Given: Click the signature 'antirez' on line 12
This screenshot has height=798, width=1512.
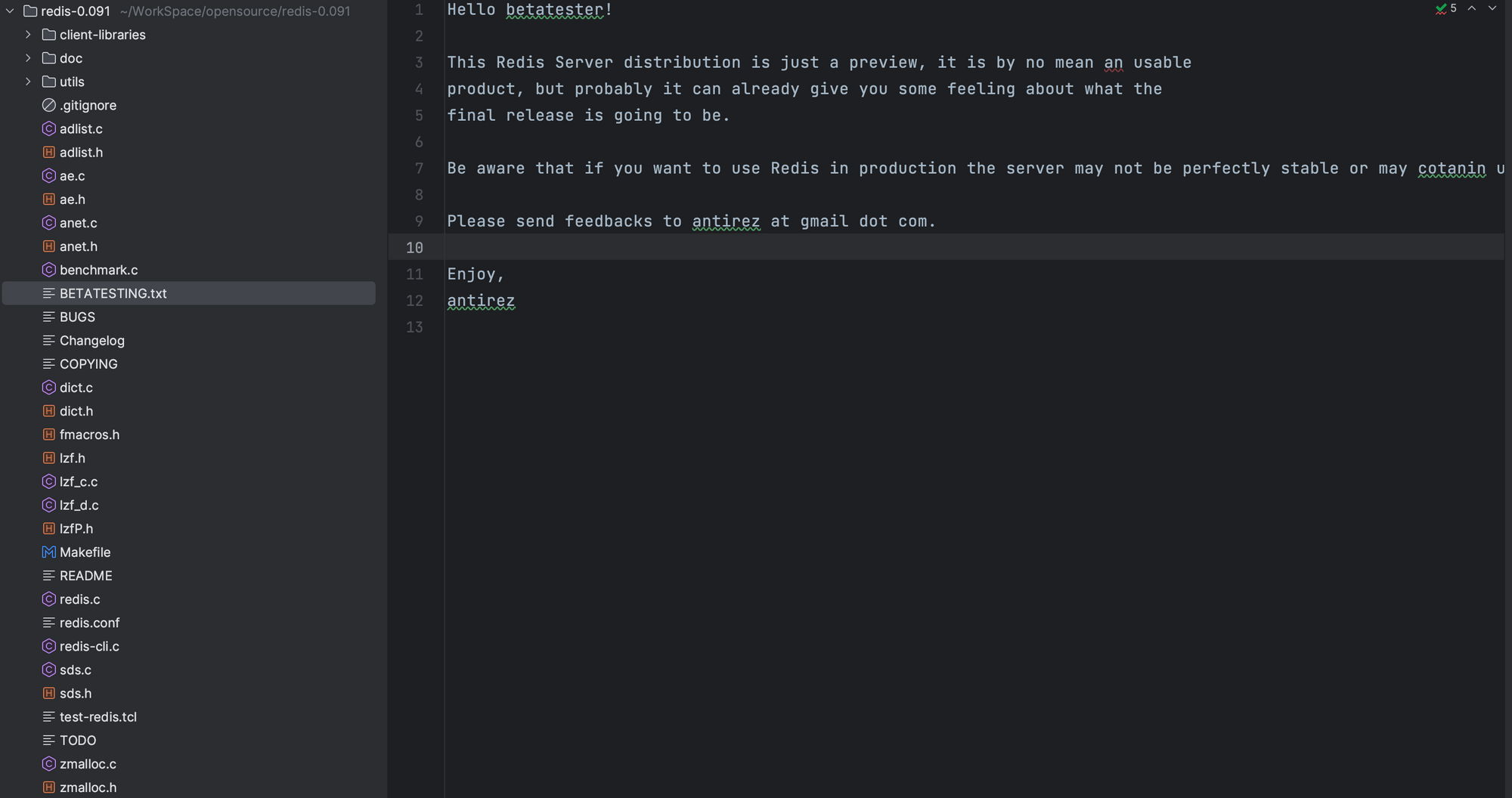Looking at the screenshot, I should (x=481, y=301).
